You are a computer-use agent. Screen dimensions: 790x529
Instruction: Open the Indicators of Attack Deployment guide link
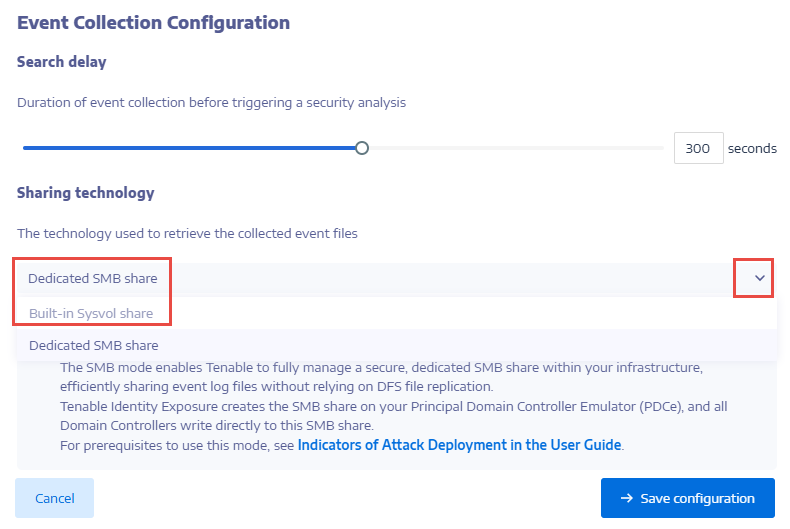459,444
